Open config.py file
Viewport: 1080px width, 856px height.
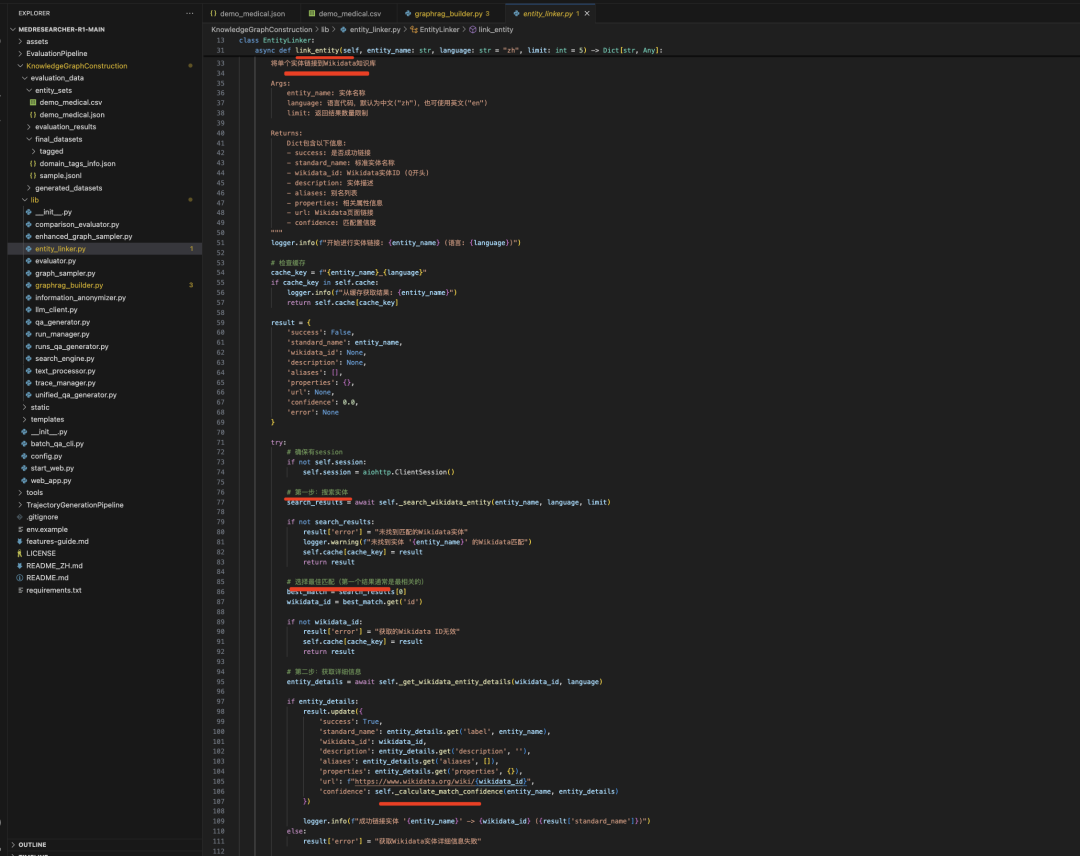coord(46,456)
